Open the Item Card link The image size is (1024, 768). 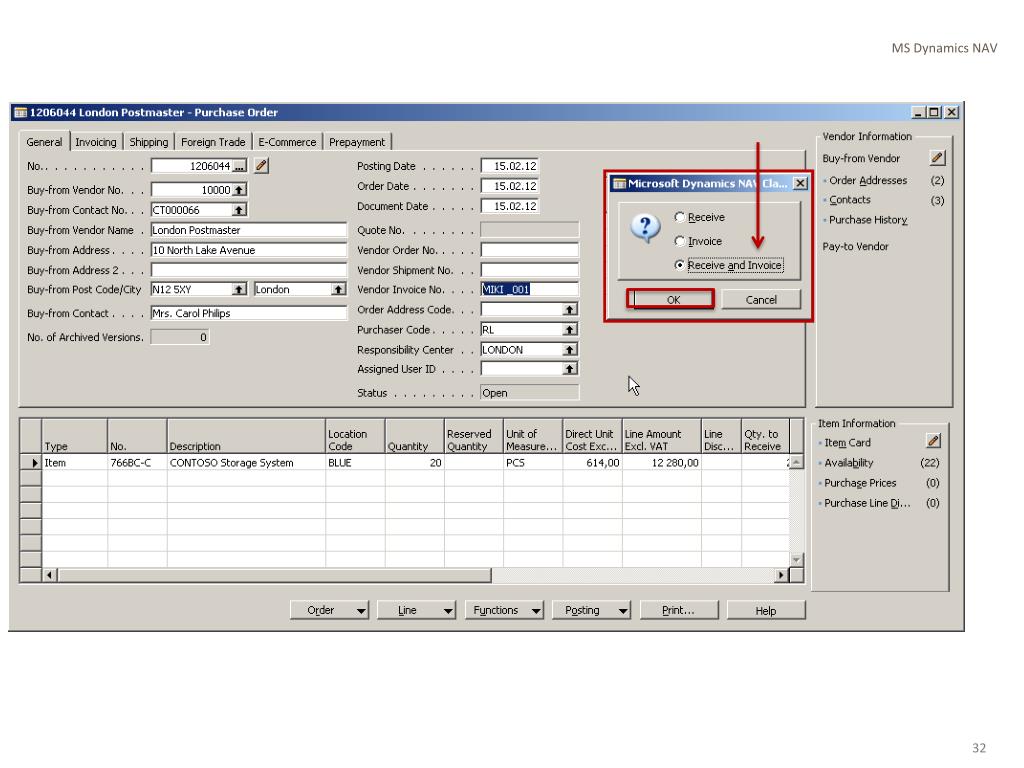tap(847, 442)
